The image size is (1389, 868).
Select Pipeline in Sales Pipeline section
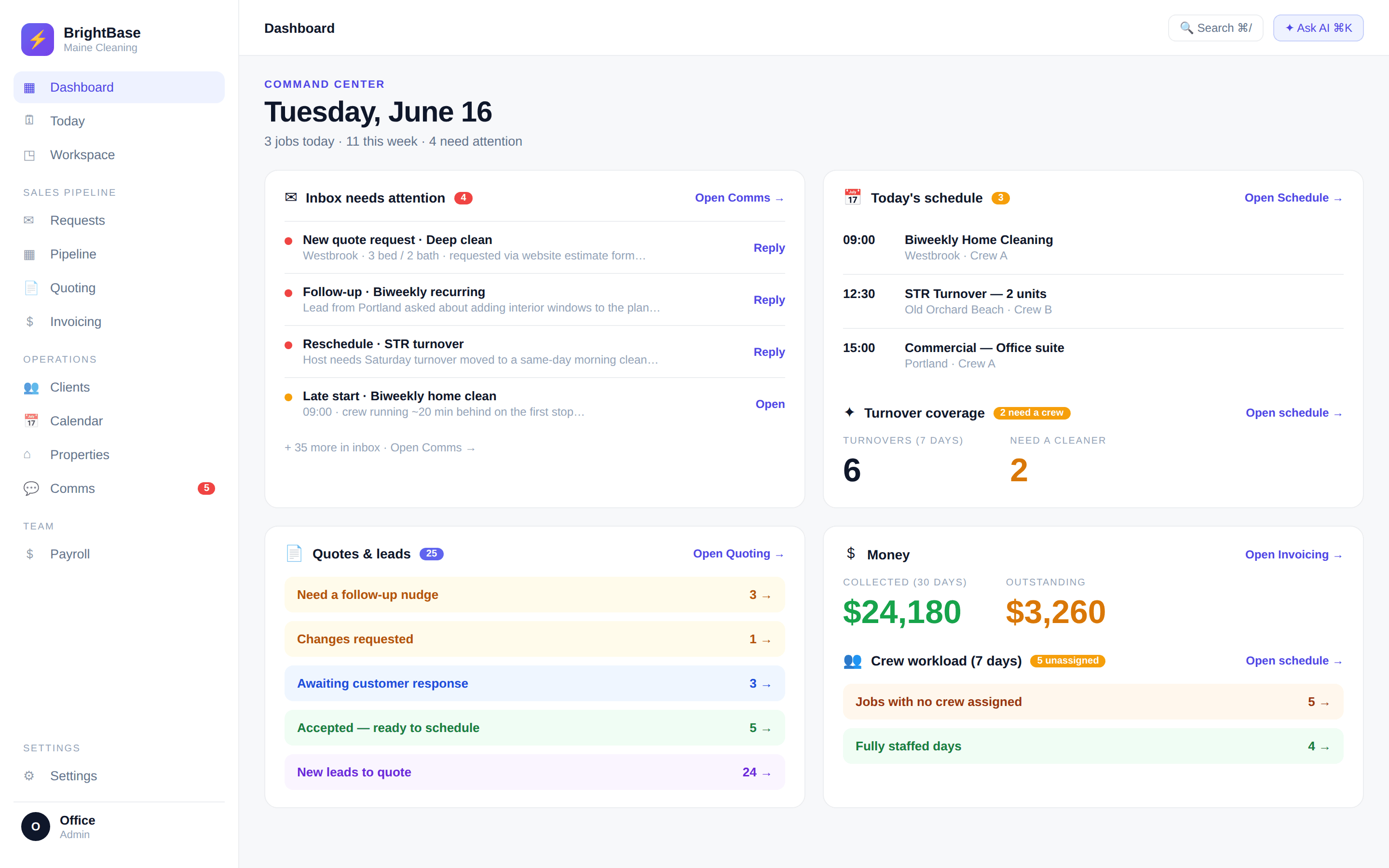(119, 254)
